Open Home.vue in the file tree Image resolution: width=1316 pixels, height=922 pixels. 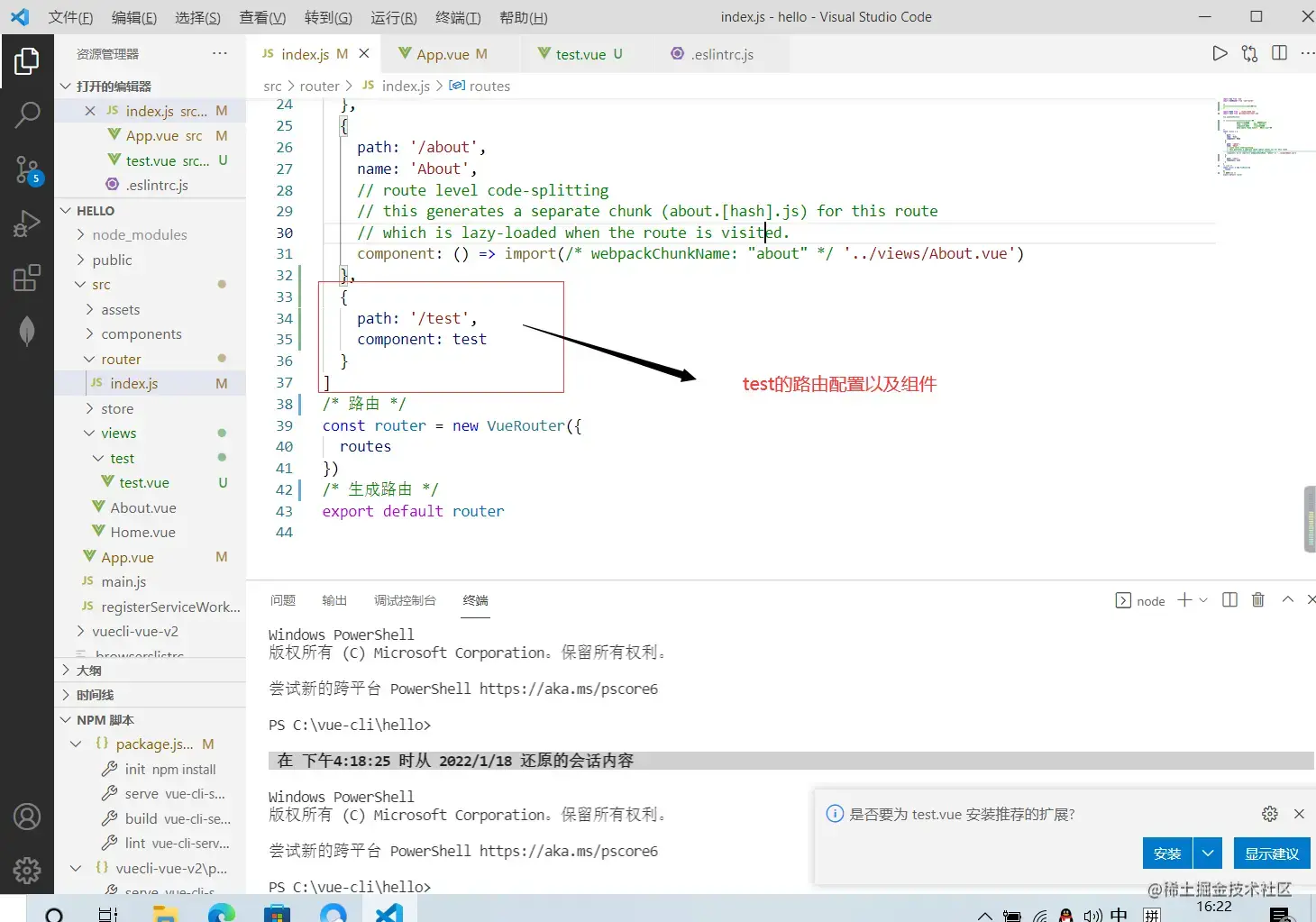[x=150, y=533]
